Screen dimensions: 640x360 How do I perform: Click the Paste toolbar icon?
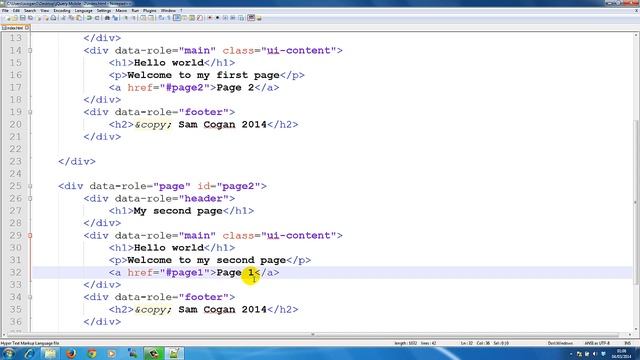[x=79, y=18]
